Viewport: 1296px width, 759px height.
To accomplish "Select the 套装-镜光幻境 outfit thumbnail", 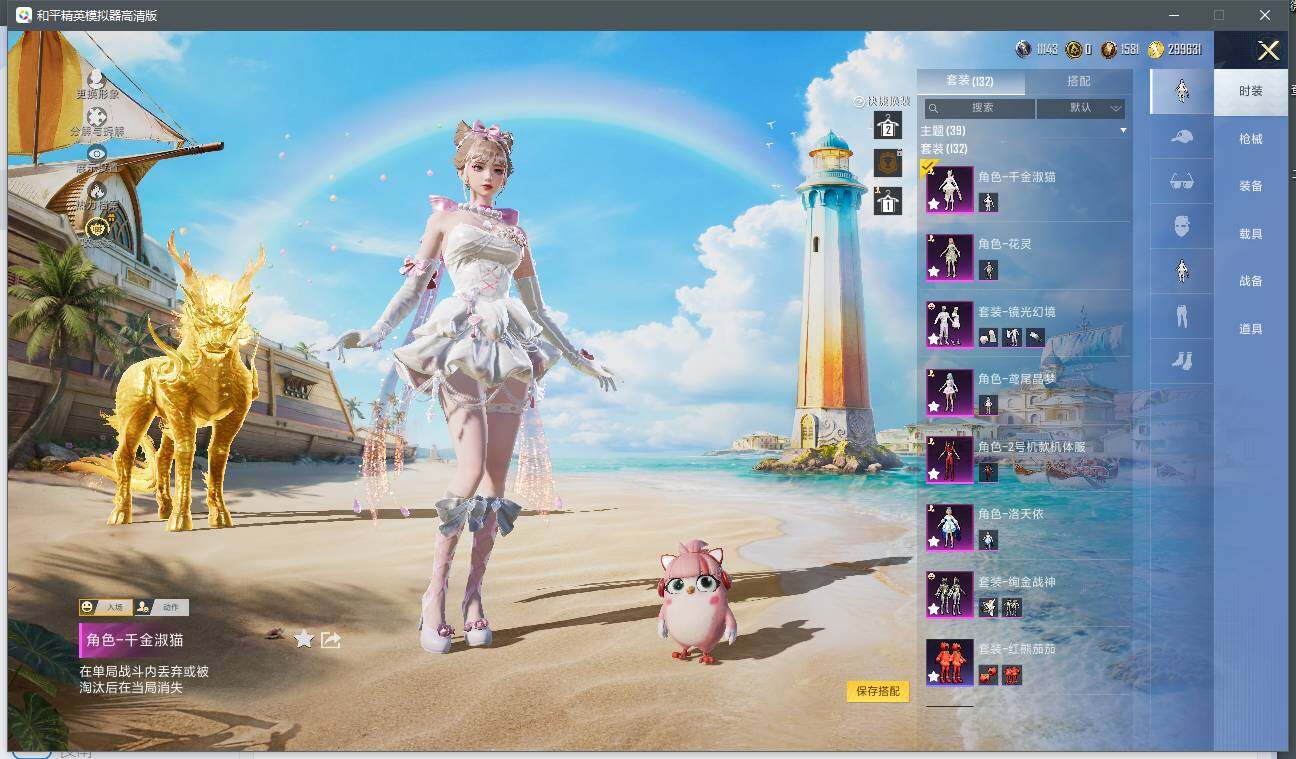I will (x=949, y=325).
